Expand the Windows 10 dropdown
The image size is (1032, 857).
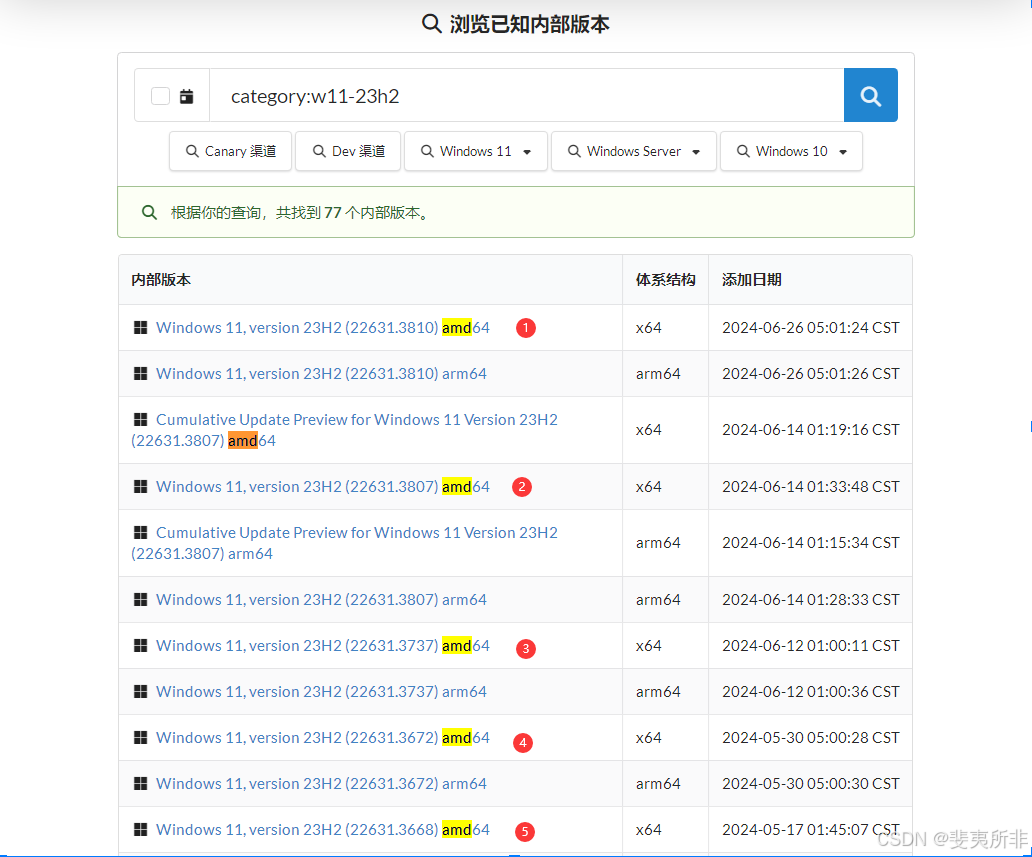[792, 151]
